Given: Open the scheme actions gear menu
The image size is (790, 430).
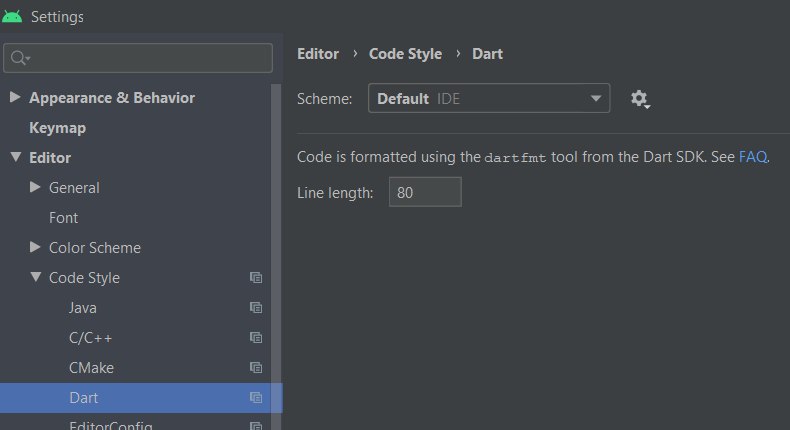Looking at the screenshot, I should [x=640, y=99].
